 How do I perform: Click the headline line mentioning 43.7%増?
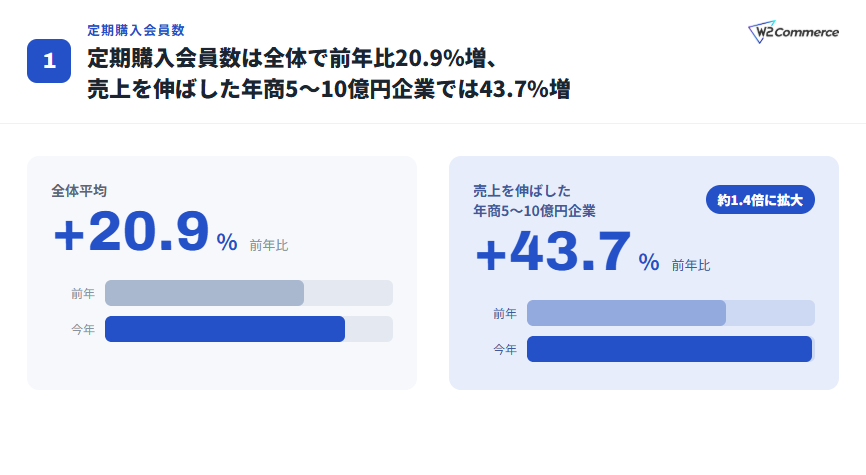[x=329, y=89]
